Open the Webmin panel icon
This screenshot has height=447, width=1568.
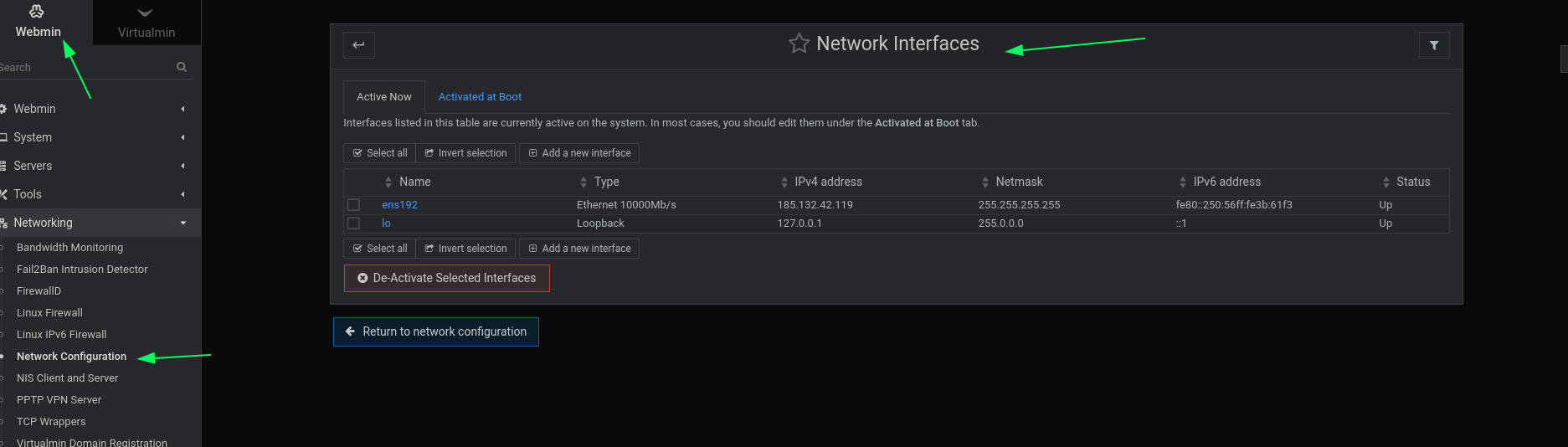37,11
